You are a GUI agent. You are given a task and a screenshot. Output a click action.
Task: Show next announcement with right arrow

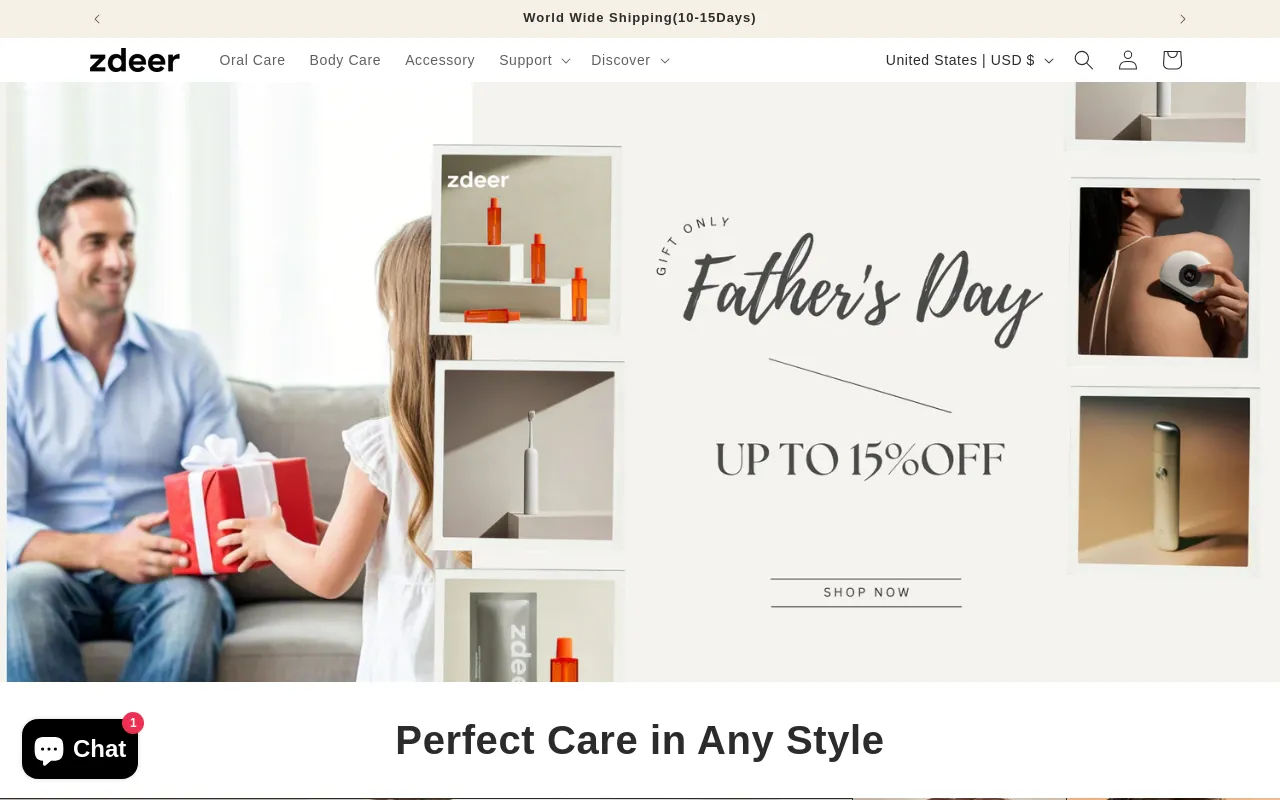[x=1183, y=18]
